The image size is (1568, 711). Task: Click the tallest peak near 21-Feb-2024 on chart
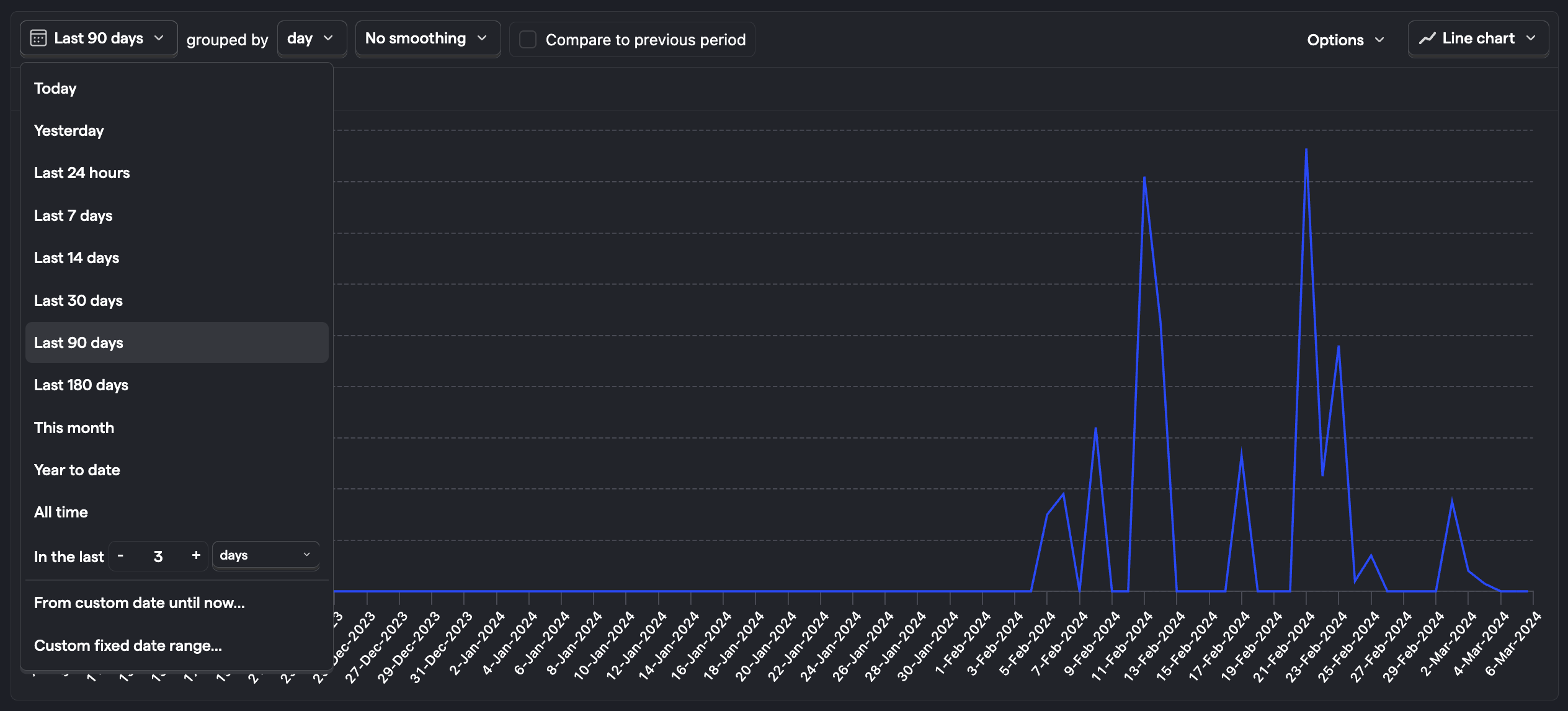(x=1306, y=150)
